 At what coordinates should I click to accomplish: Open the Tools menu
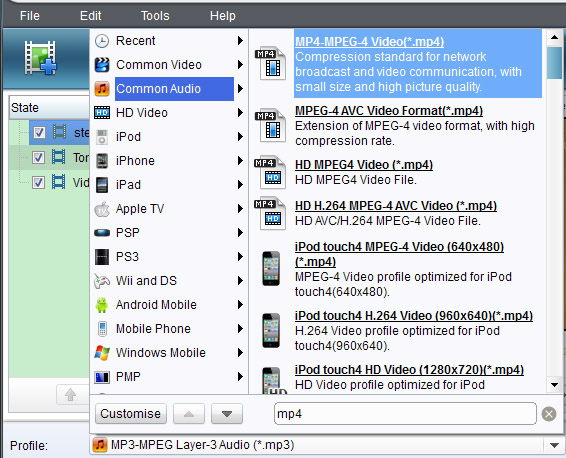[x=155, y=16]
